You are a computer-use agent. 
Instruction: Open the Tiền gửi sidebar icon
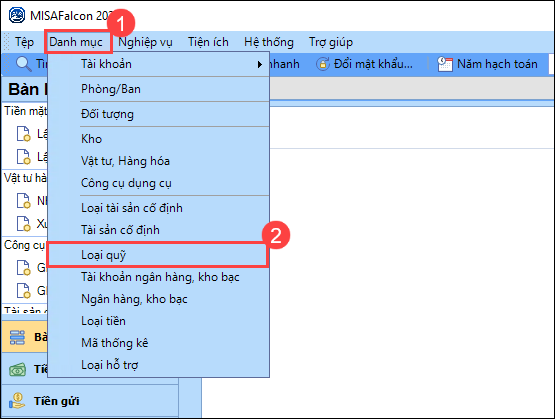tap(17, 401)
